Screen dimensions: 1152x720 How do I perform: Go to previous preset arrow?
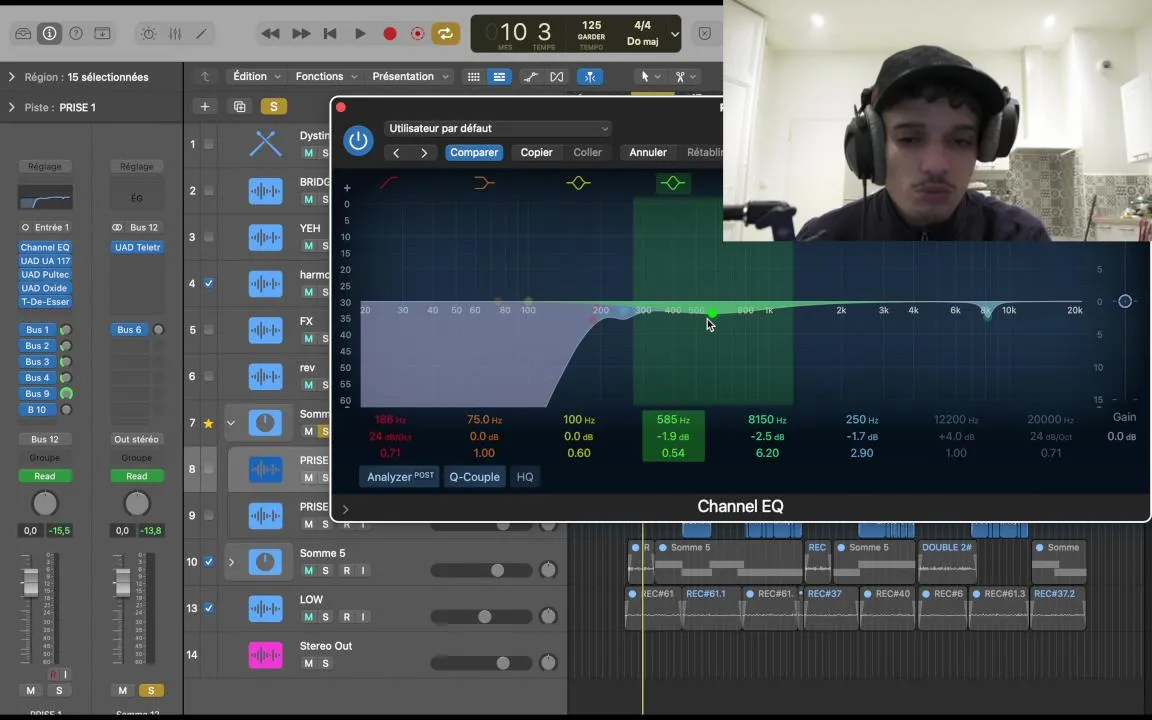click(396, 153)
